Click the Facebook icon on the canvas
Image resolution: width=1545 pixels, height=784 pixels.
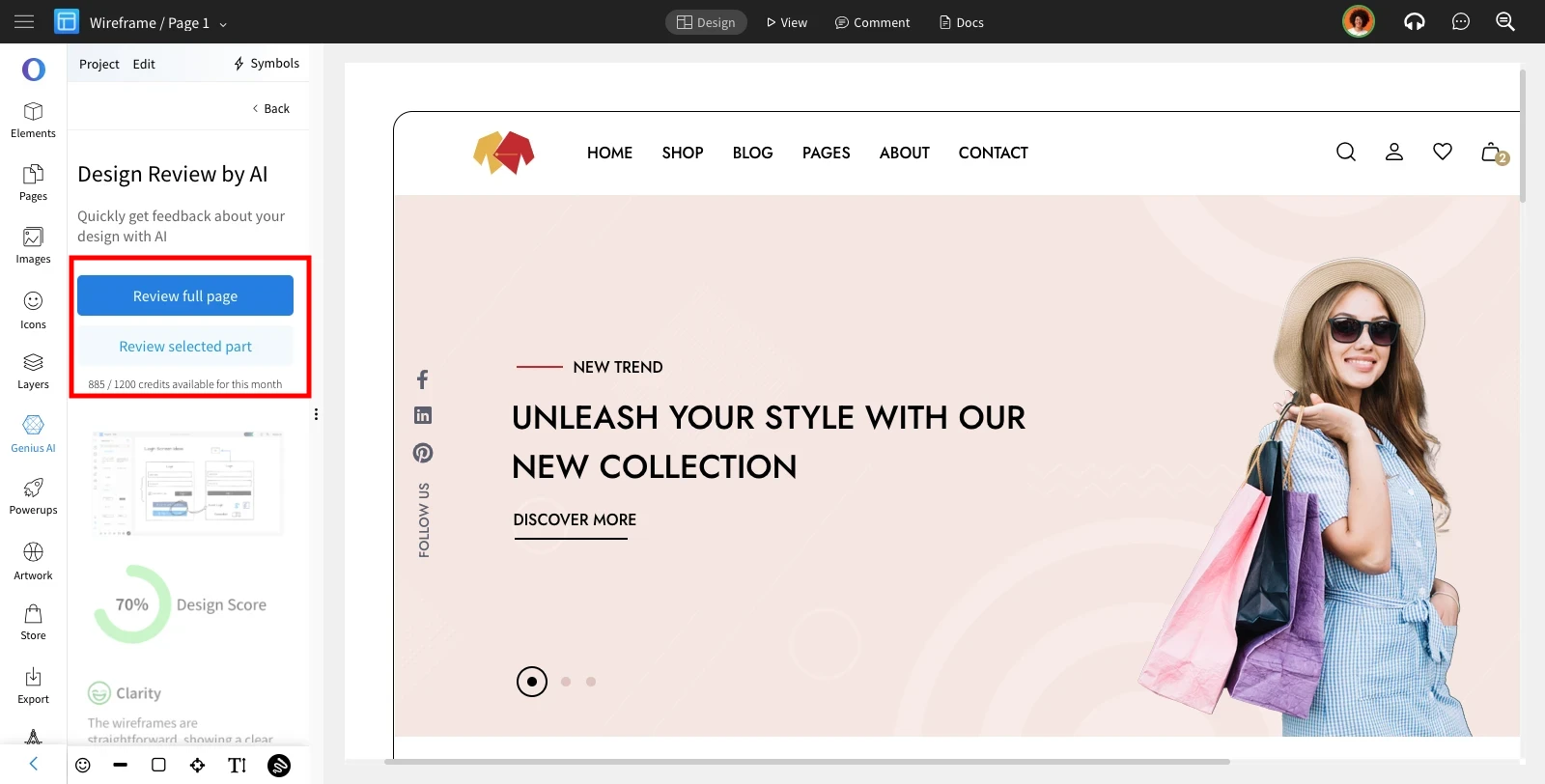(x=422, y=379)
